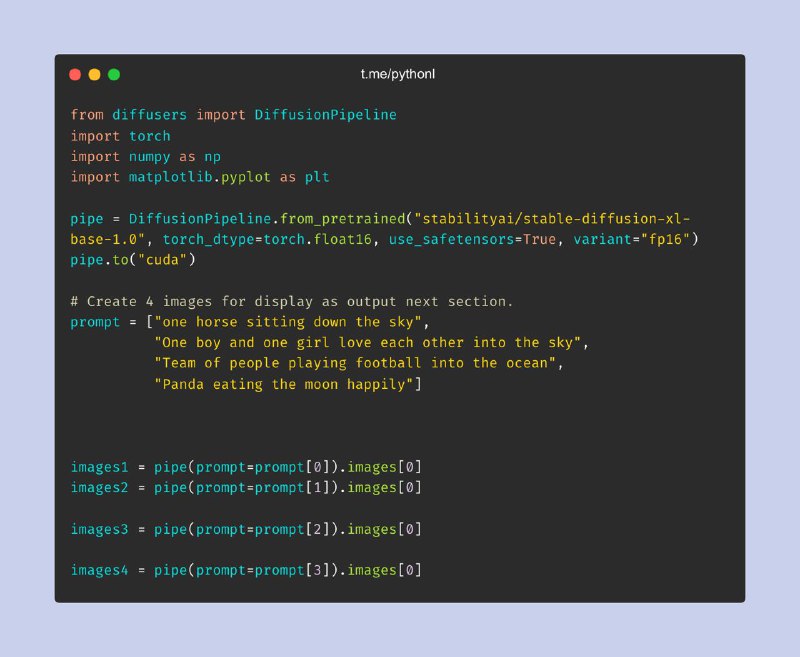Screen dimensions: 800x657
Task: Click the '# Create 4 images' comment
Action: click(x=291, y=301)
